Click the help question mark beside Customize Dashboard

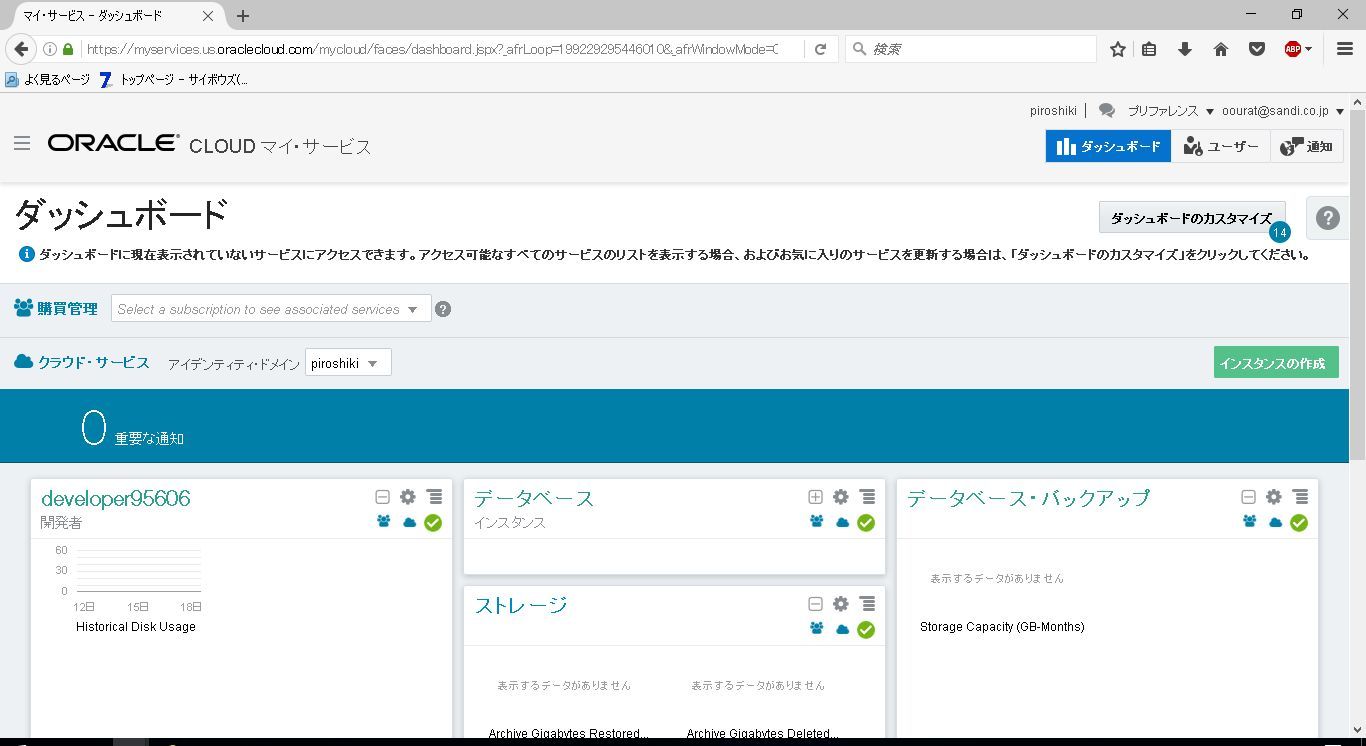(1327, 218)
